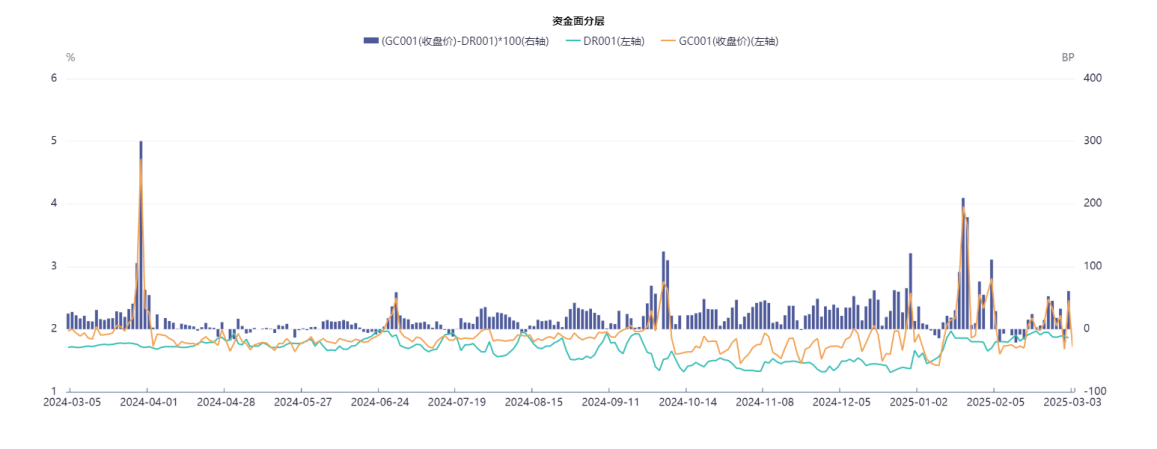Click the 2024-06-24 x-axis date label

(x=379, y=402)
